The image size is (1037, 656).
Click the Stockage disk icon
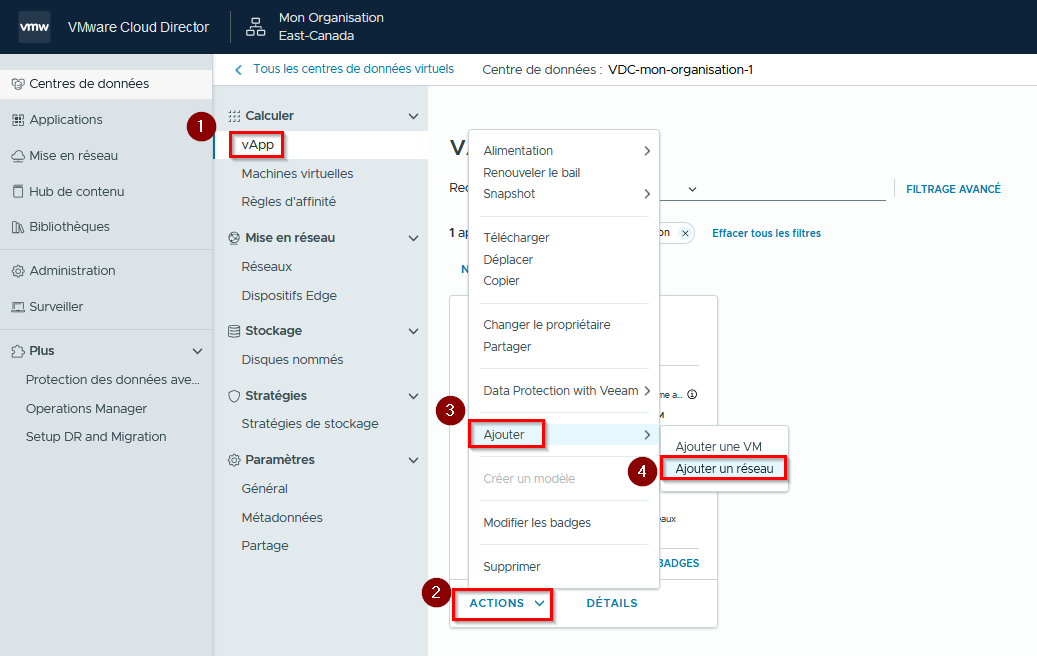point(234,331)
